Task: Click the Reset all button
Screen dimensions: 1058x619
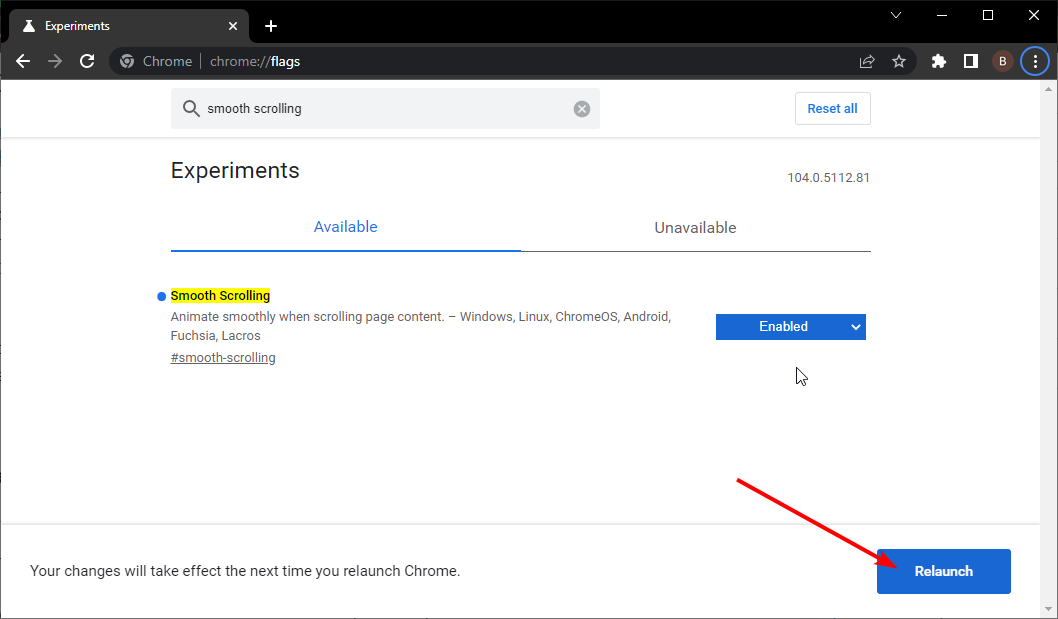Action: point(833,109)
